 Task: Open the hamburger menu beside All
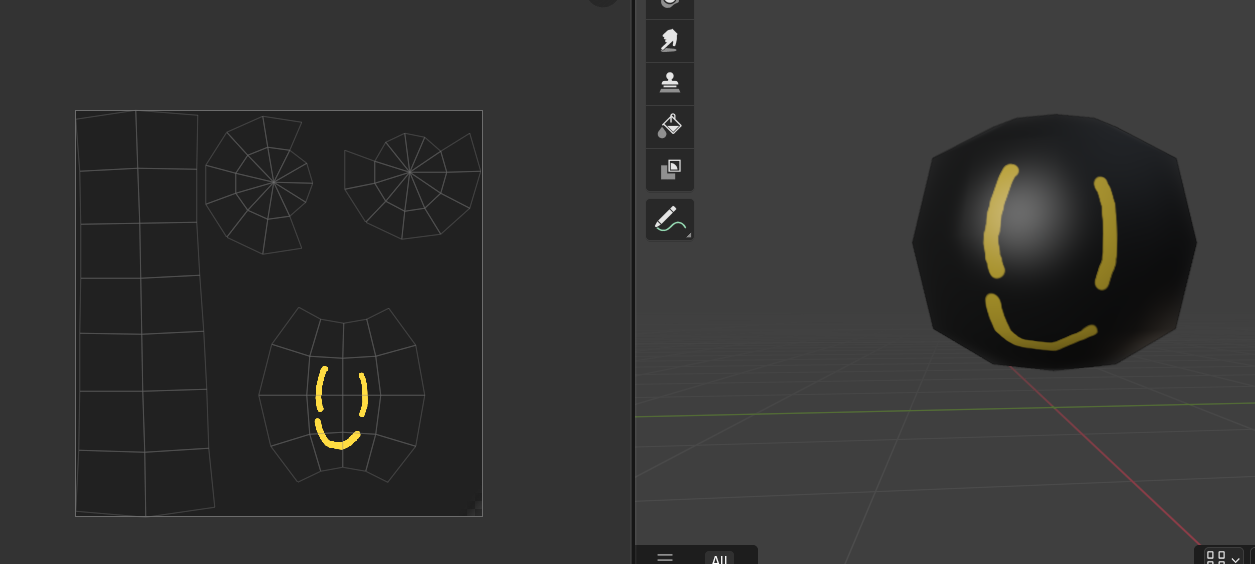click(x=665, y=558)
